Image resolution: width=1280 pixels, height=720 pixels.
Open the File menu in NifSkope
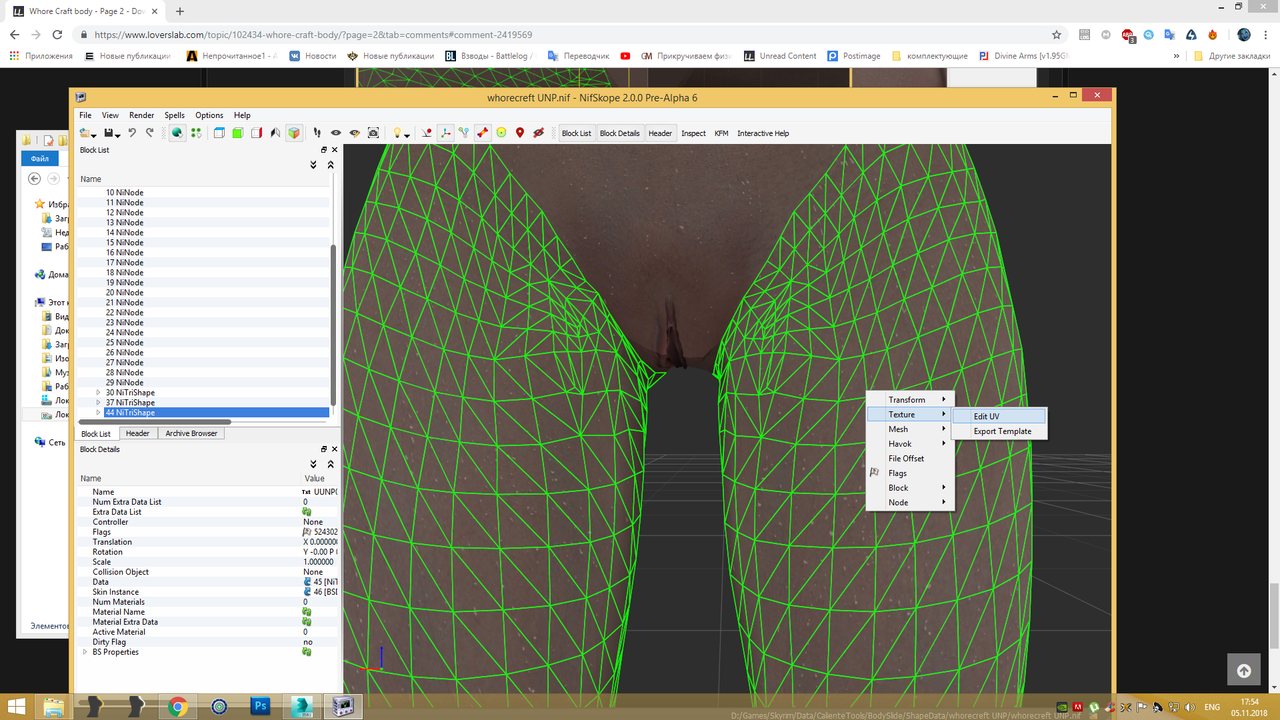tap(85, 115)
